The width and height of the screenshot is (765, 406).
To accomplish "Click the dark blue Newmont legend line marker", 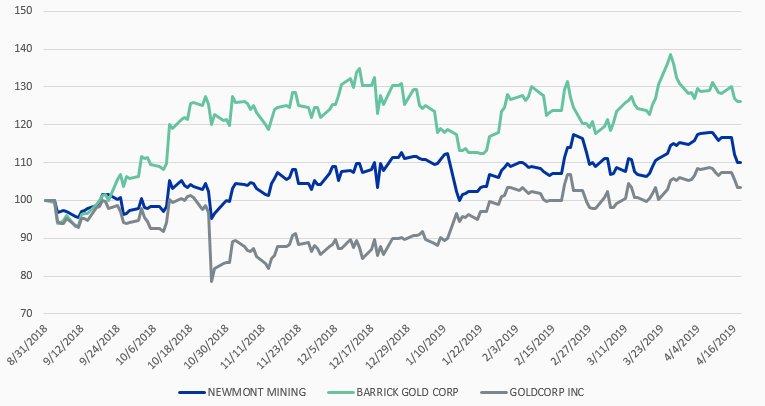I will tap(195, 392).
